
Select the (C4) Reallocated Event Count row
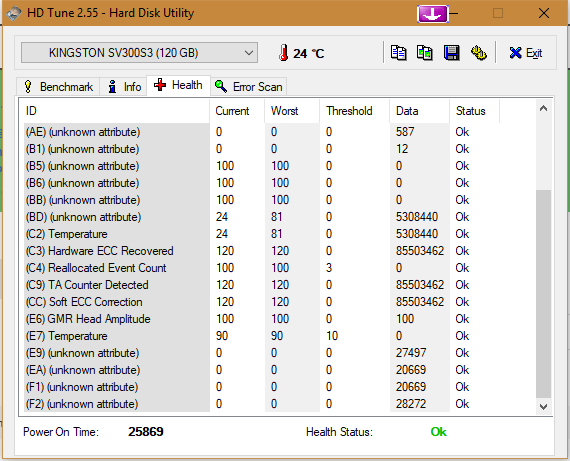tap(262, 268)
